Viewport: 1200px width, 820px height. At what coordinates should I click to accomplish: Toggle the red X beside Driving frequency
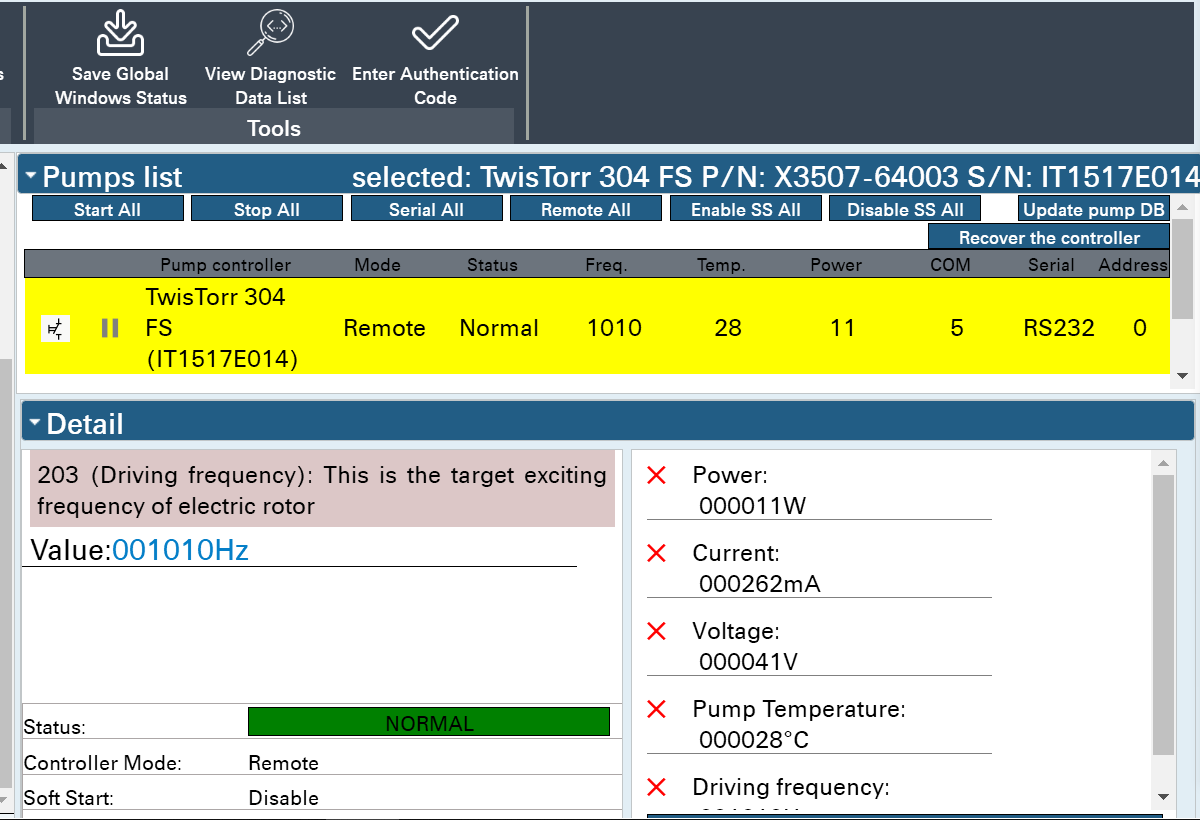[657, 788]
